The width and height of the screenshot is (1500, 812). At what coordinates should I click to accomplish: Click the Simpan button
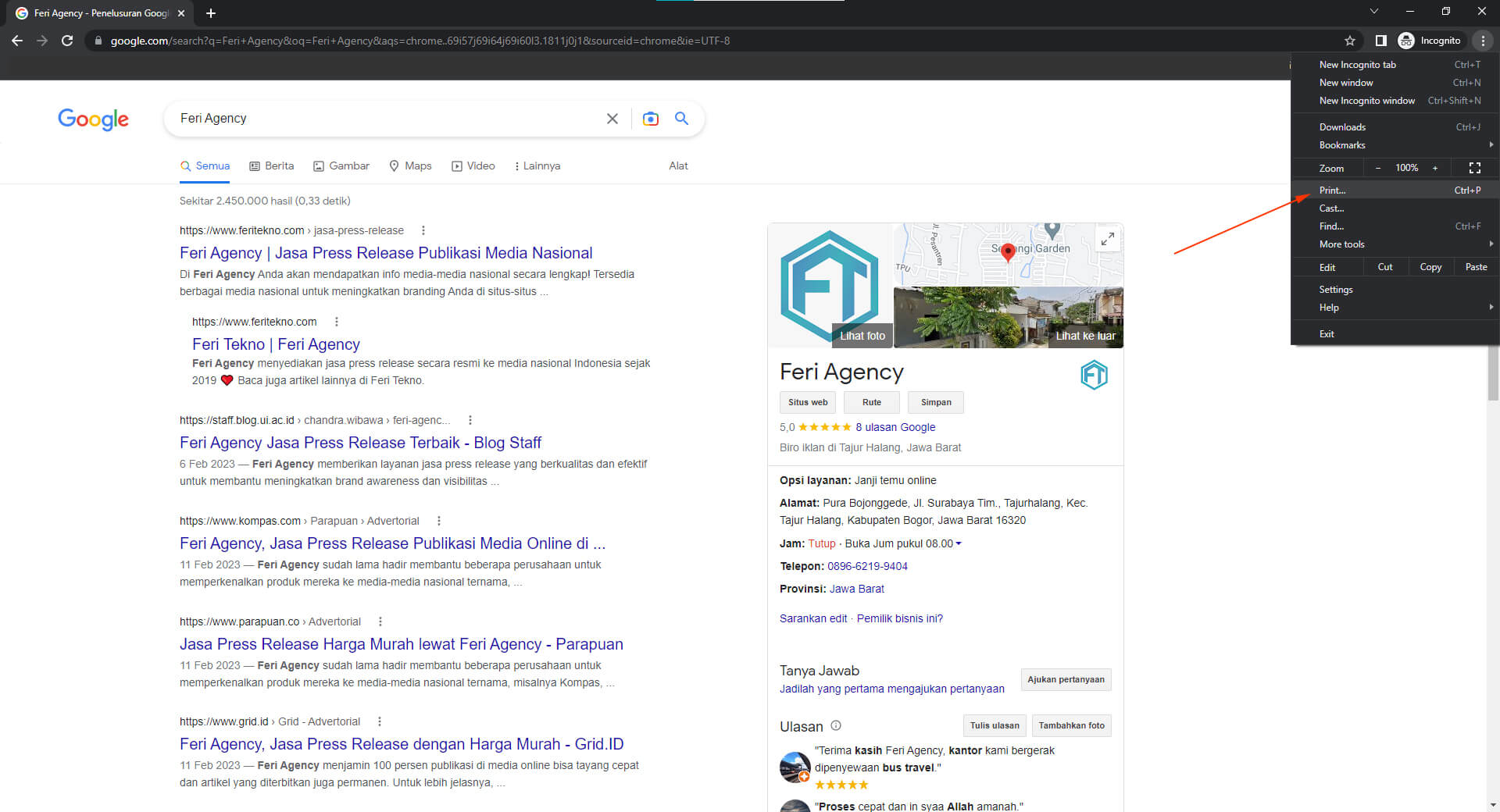(936, 402)
